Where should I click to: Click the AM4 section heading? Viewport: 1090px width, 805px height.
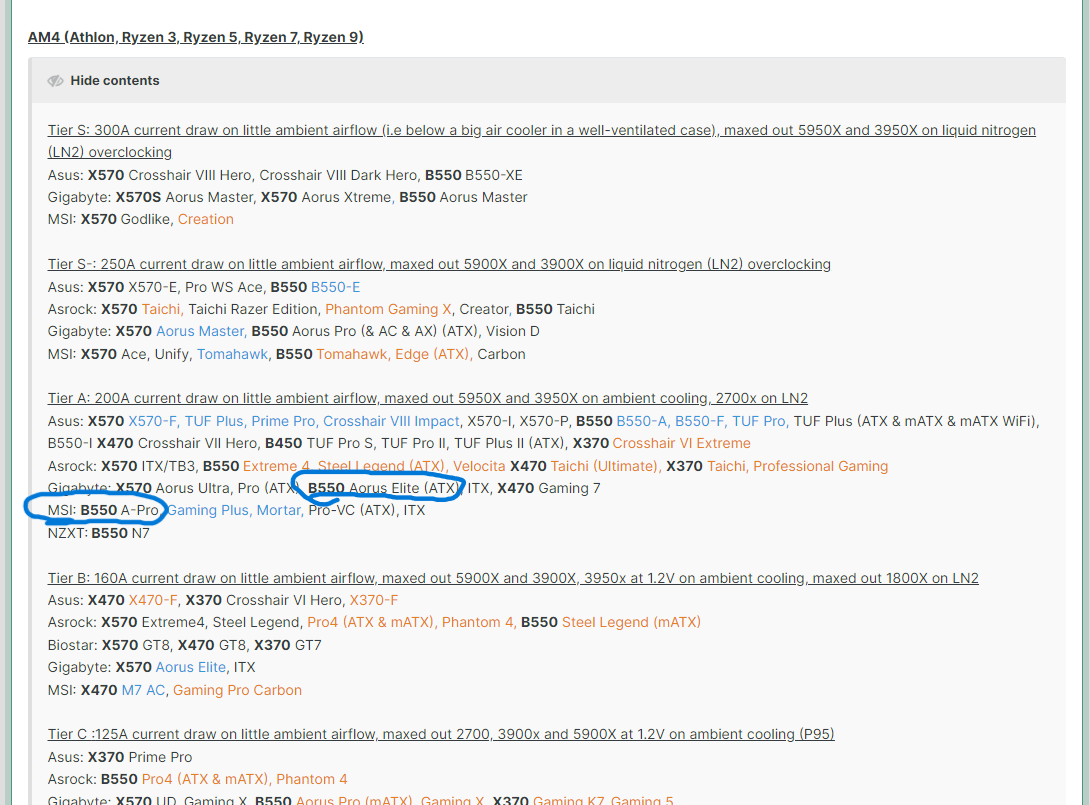tap(195, 37)
